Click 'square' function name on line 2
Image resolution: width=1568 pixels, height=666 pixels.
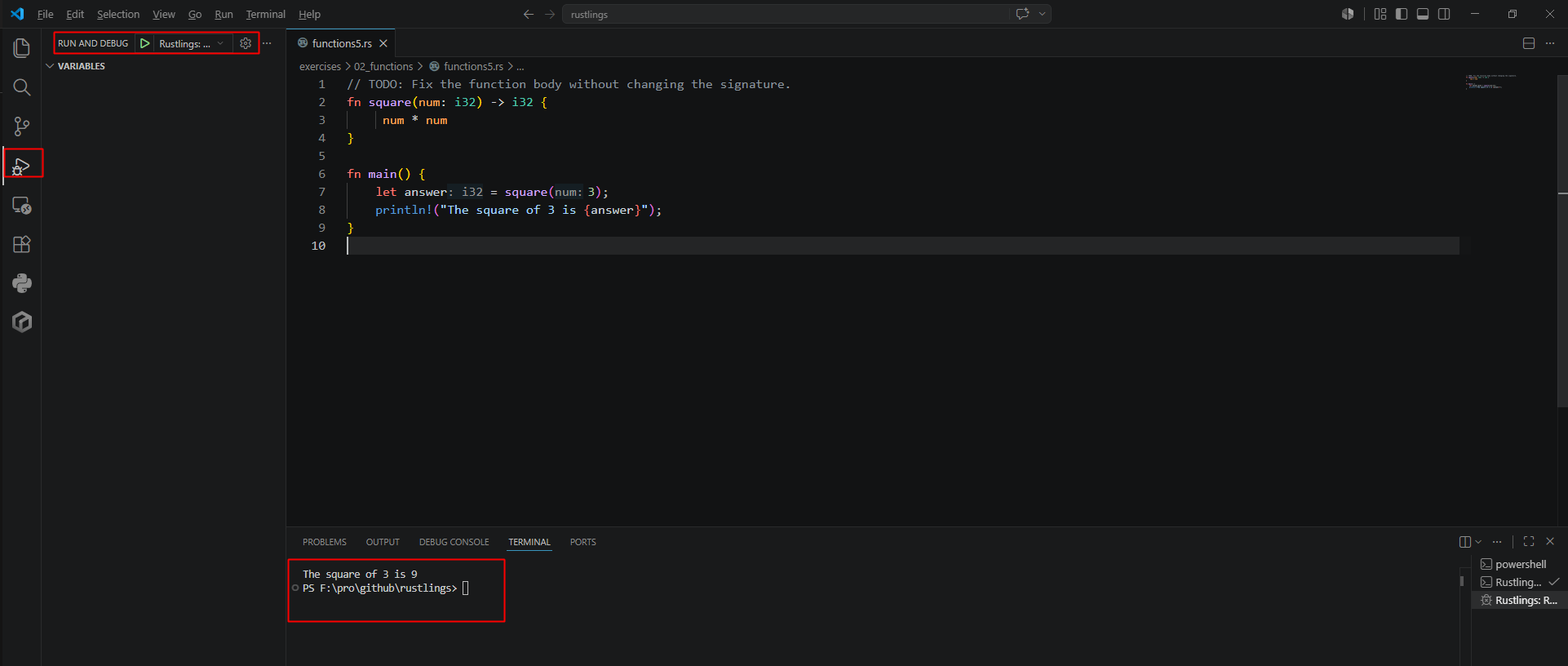point(390,102)
